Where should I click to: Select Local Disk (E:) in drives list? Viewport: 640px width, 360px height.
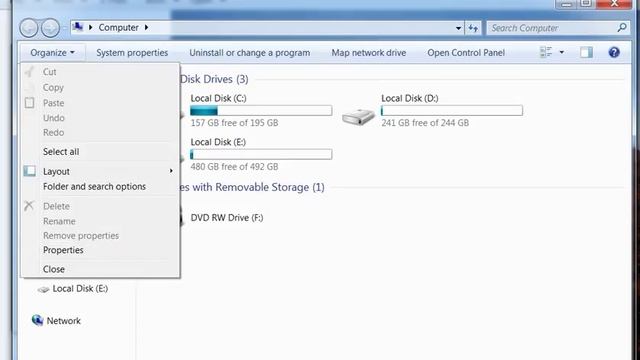coord(218,142)
